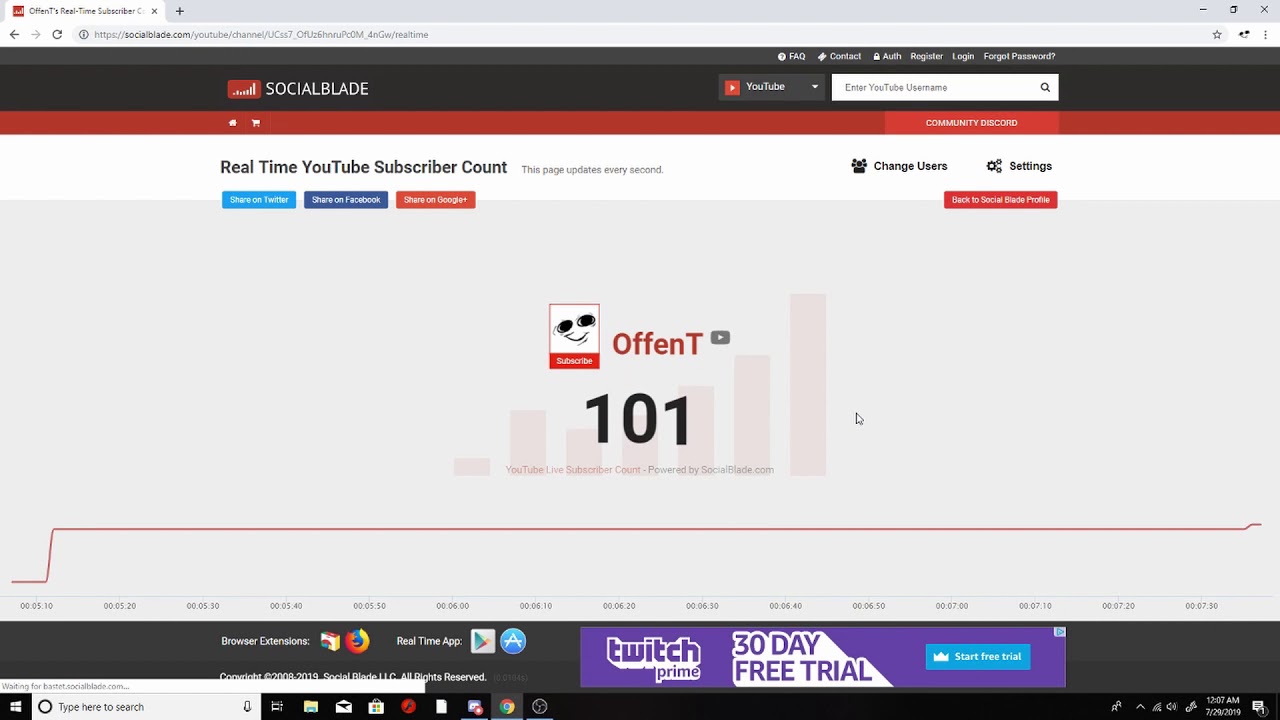The image size is (1280, 720).
Task: Click Back to Social Blade Profile
Action: coord(1000,200)
